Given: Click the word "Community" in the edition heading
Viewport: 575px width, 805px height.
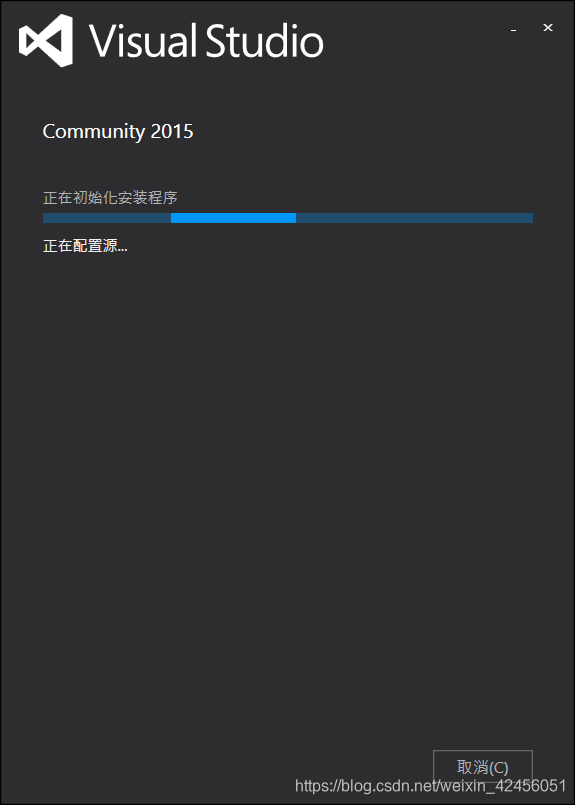Looking at the screenshot, I should [x=93, y=132].
